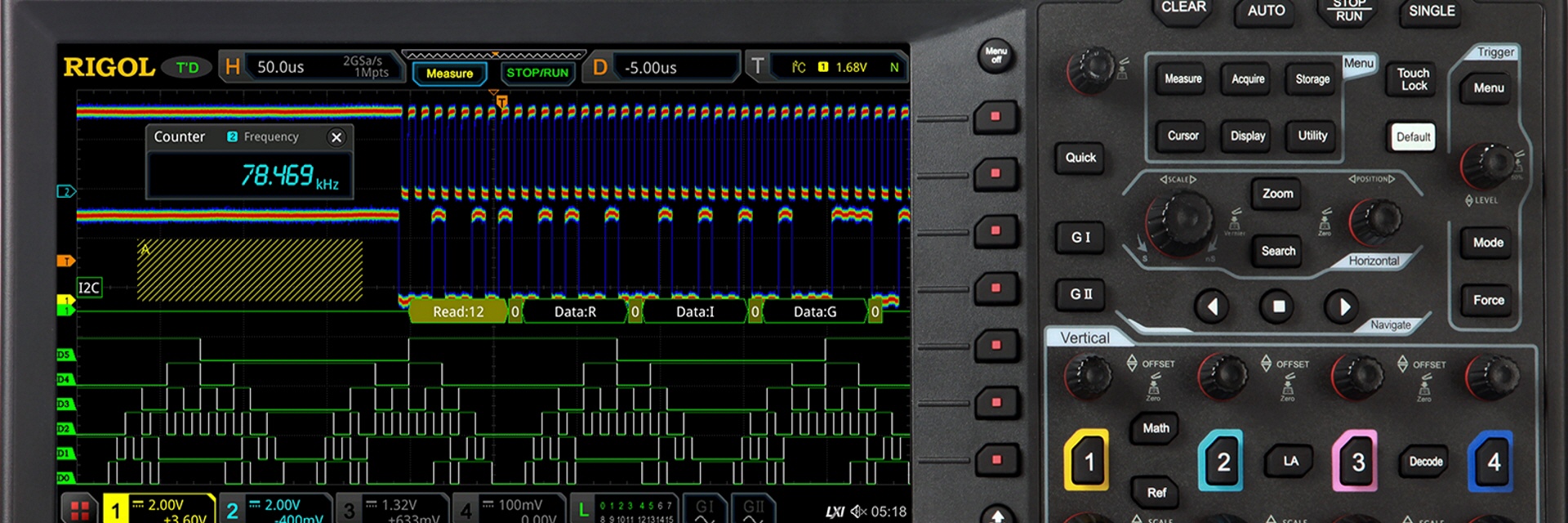Open the trigger 1.68V info box
The image size is (1568, 523).
coord(826,67)
